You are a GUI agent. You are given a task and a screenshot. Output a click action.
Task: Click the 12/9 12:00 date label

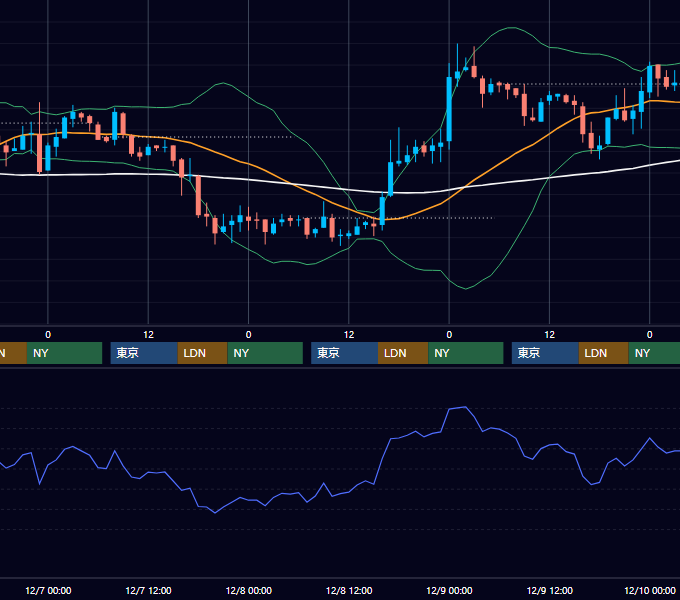(x=549, y=590)
